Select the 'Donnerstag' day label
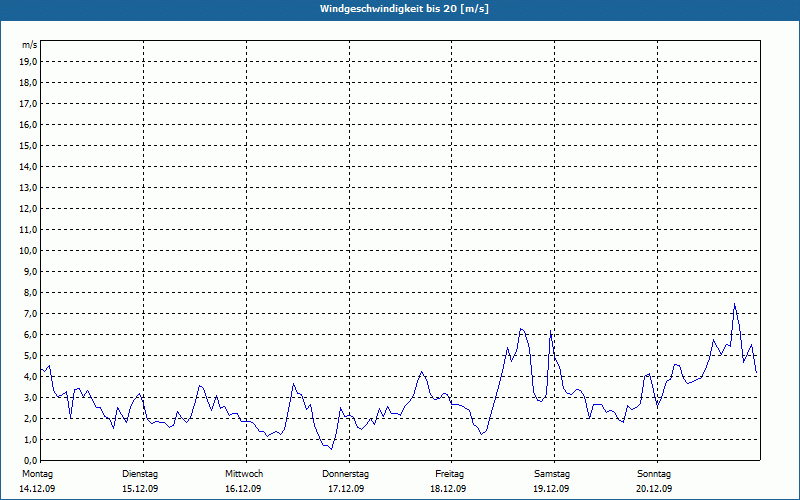 [x=345, y=474]
